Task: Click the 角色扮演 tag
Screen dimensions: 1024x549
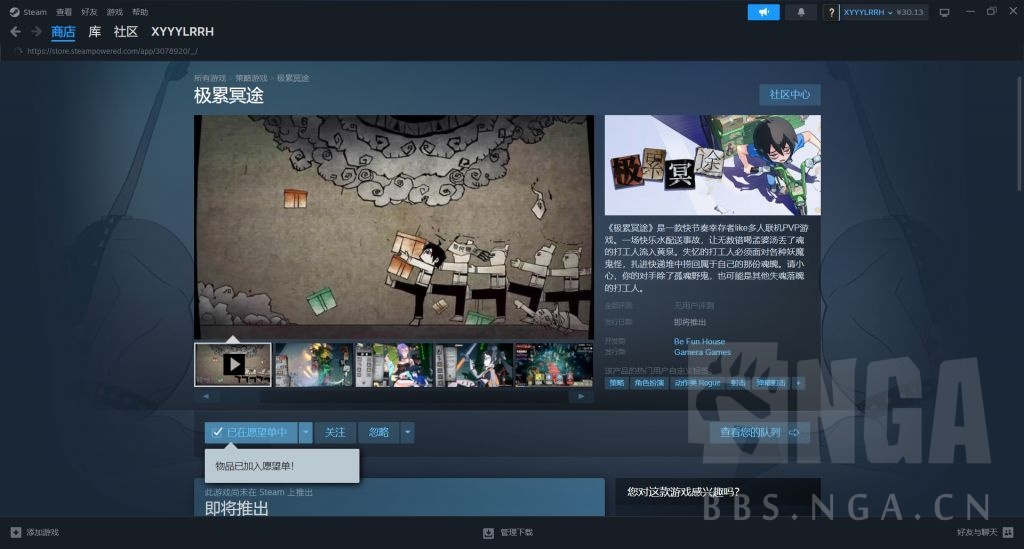Action: [x=648, y=383]
